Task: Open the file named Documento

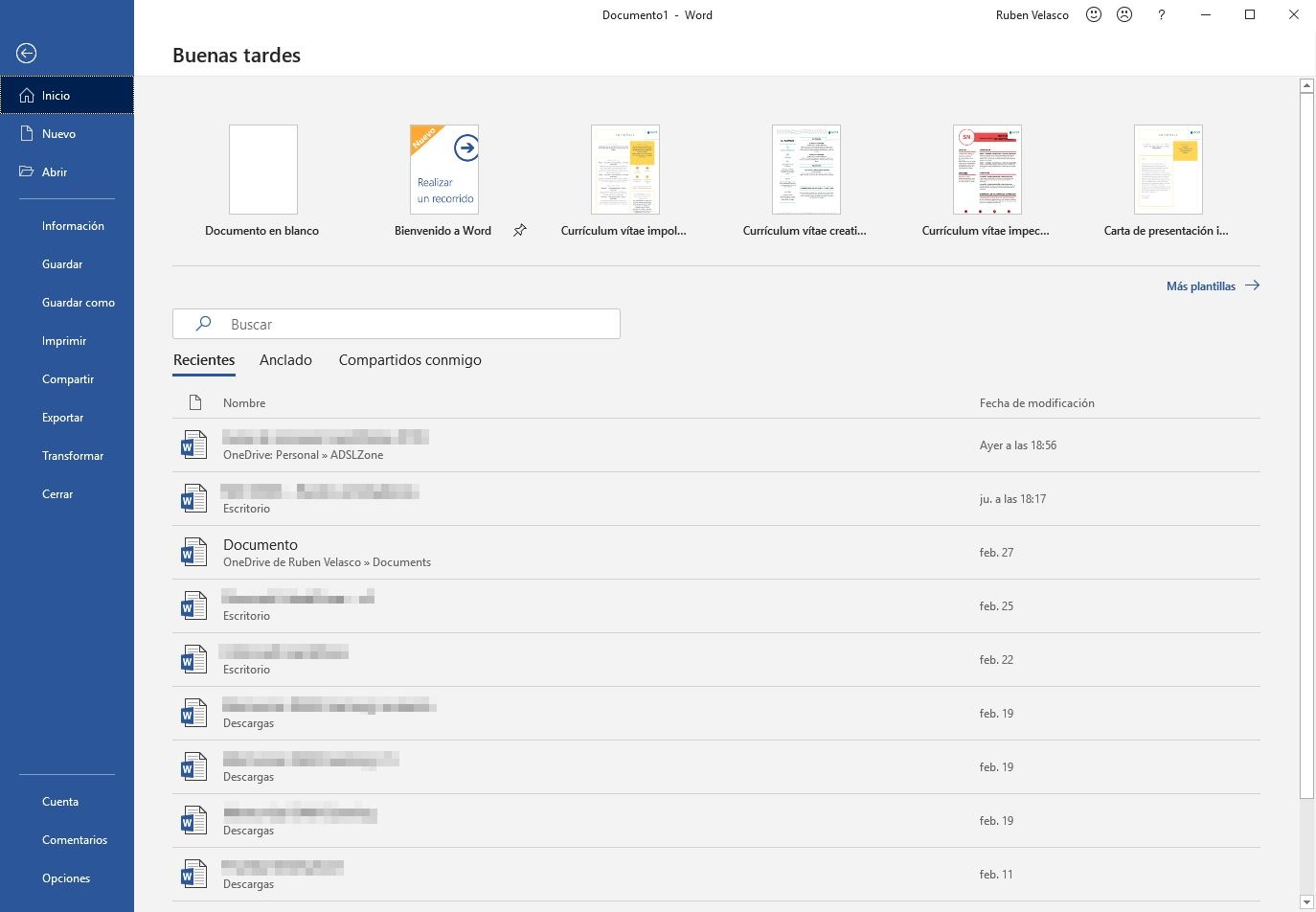Action: [261, 545]
